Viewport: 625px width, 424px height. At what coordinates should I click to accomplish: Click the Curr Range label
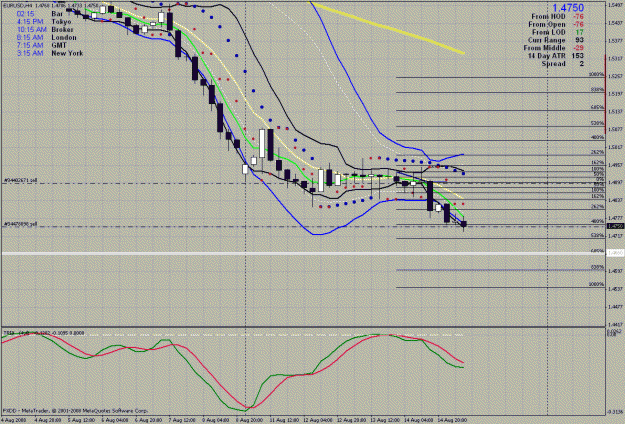(x=546, y=40)
